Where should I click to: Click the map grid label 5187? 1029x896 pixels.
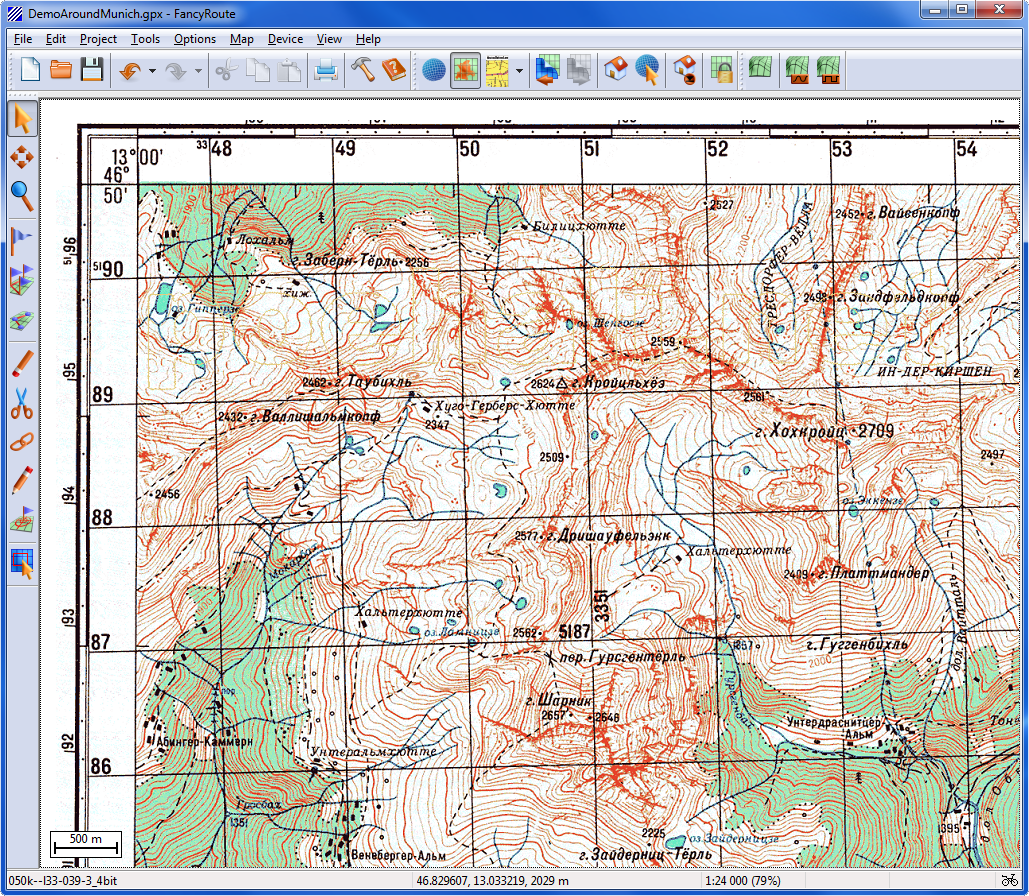point(574,631)
